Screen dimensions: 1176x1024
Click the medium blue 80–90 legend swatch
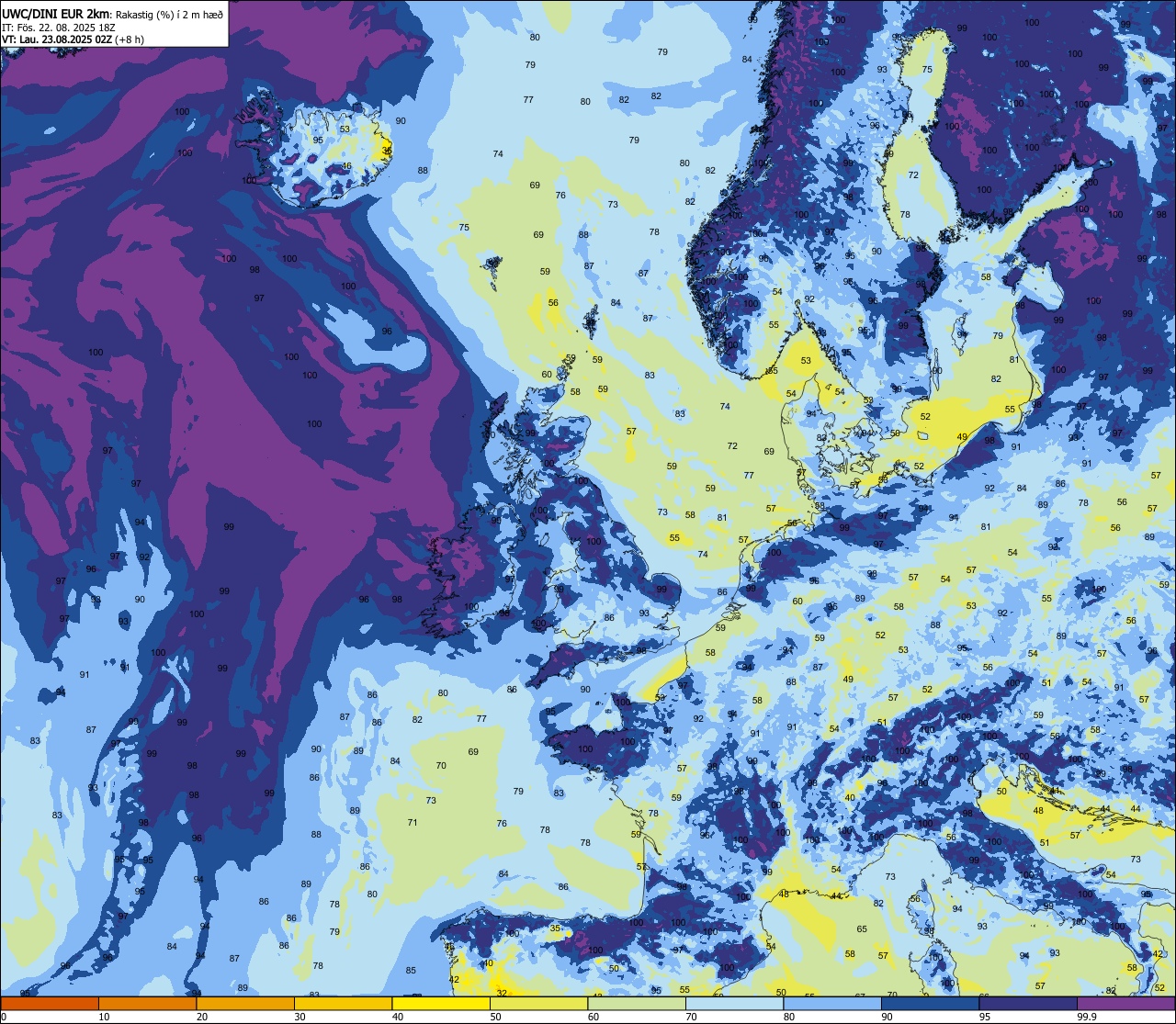[832, 1003]
